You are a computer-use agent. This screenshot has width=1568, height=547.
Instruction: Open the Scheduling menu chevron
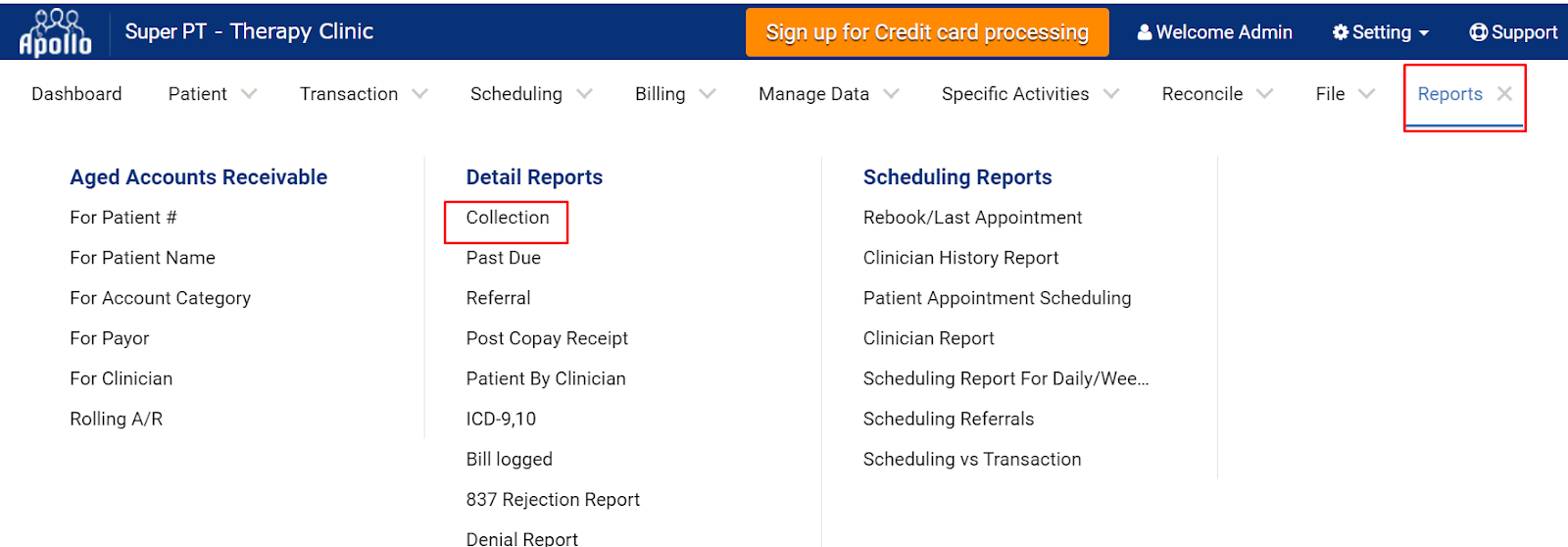click(584, 94)
